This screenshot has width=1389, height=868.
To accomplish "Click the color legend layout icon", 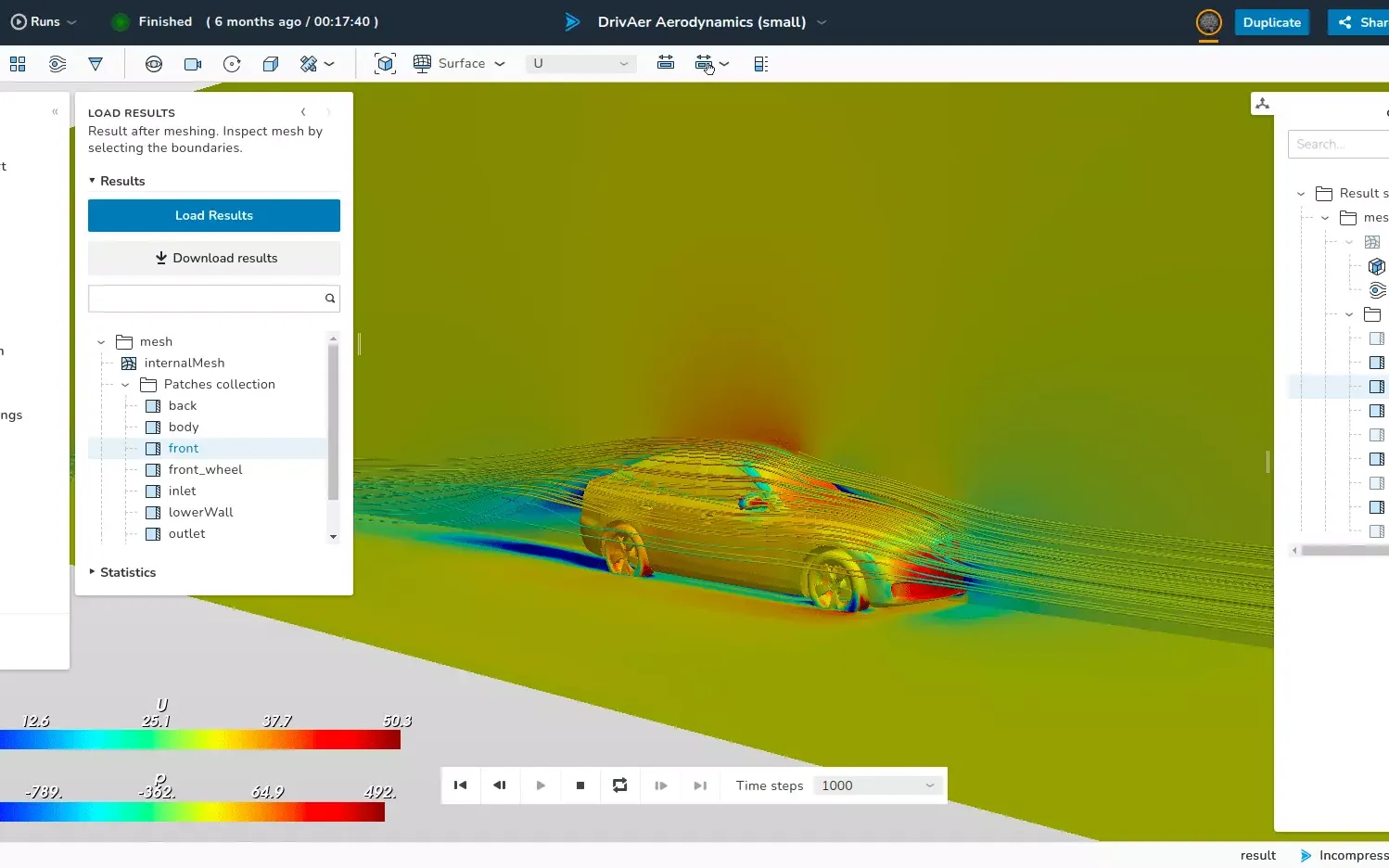I will click(x=760, y=64).
